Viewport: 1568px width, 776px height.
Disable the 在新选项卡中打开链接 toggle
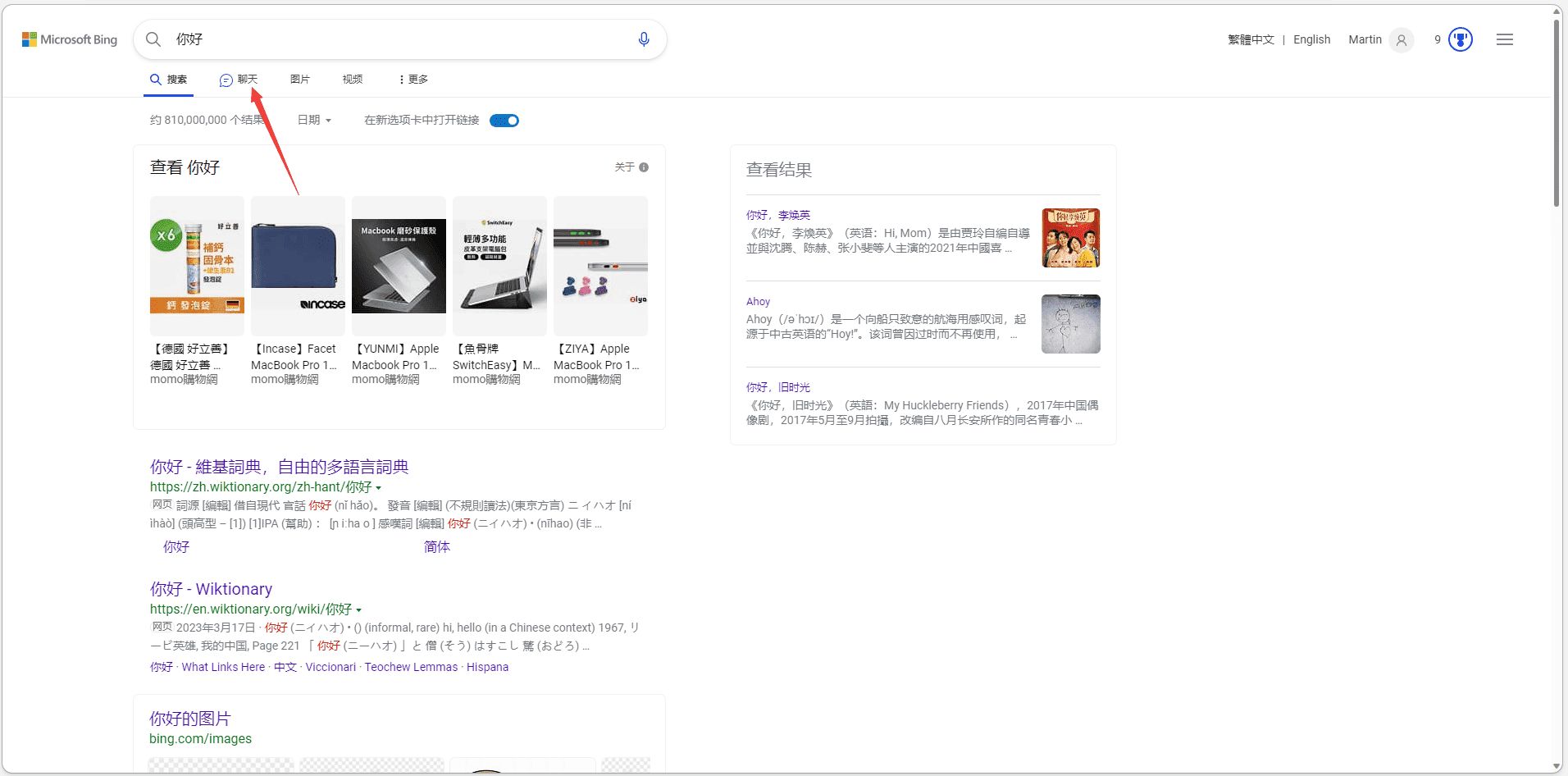point(504,120)
